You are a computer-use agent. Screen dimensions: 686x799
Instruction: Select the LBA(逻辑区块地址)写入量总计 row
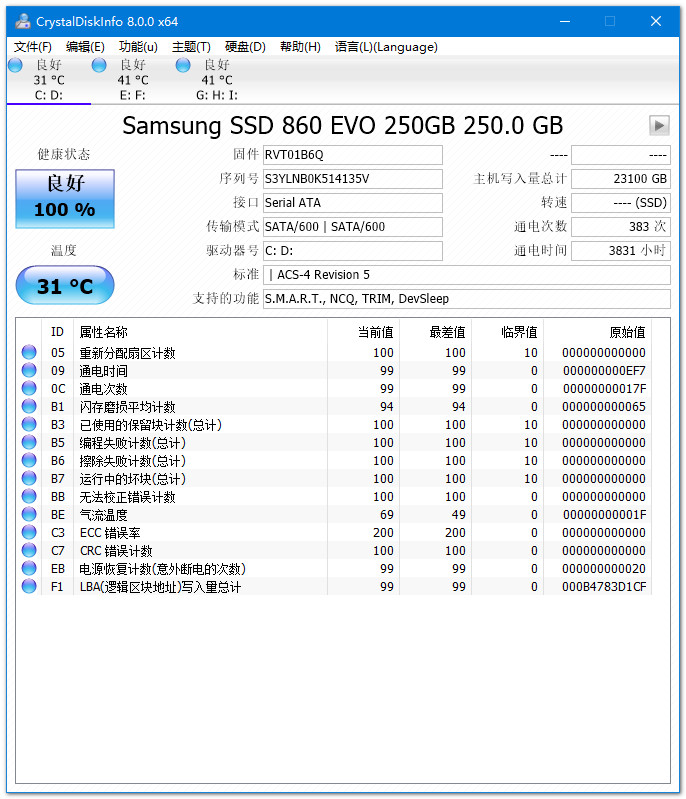coord(336,587)
